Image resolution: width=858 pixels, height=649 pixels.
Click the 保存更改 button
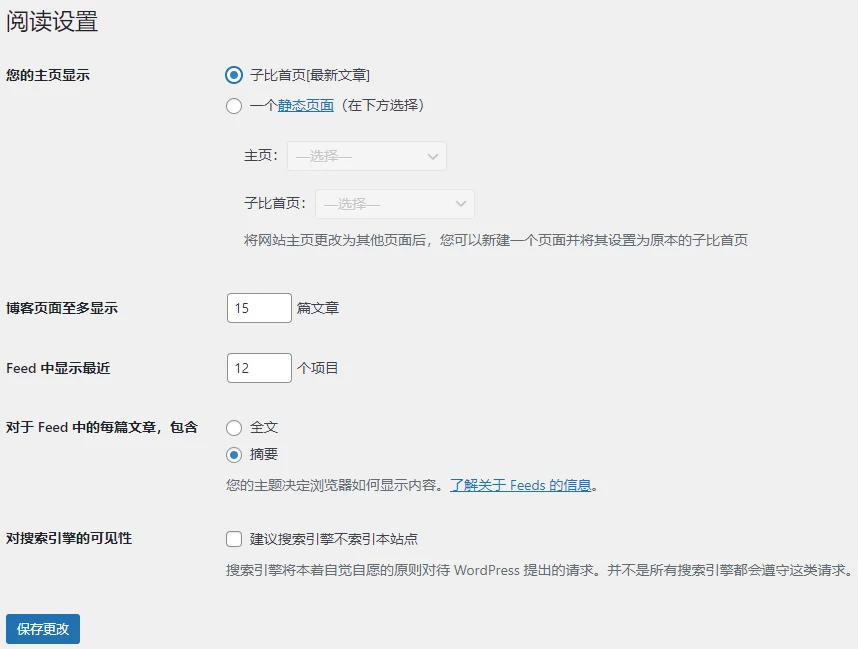[x=43, y=629]
